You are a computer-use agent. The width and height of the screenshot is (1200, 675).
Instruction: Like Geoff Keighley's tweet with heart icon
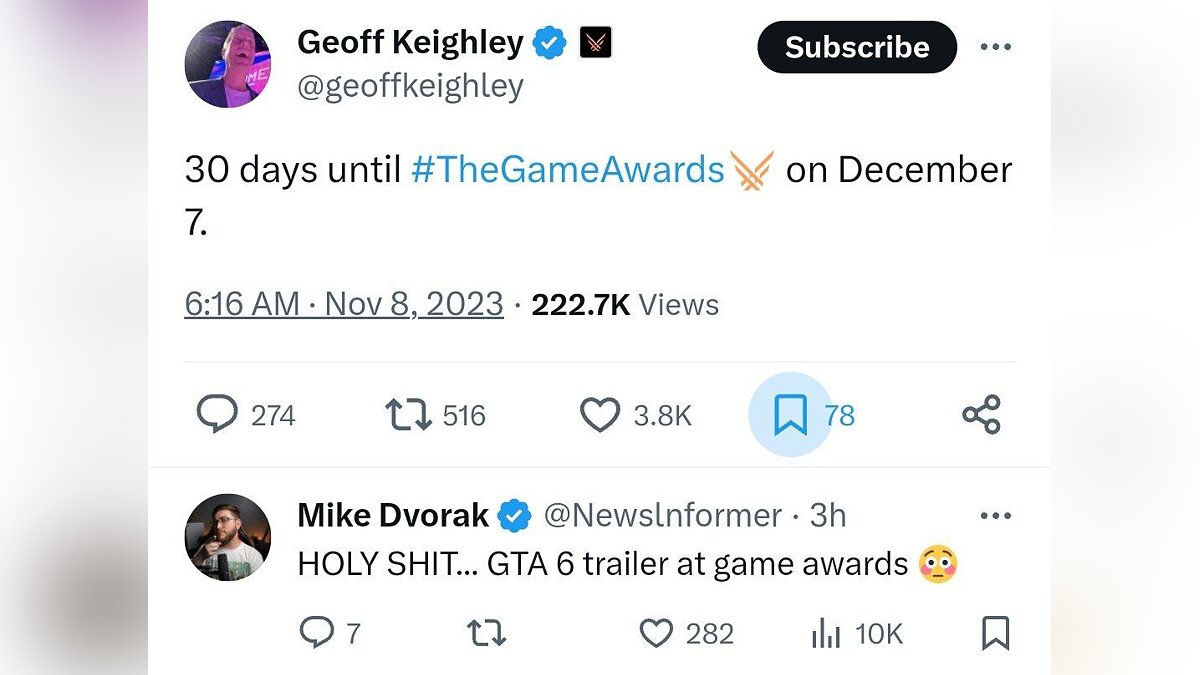pyautogui.click(x=600, y=414)
